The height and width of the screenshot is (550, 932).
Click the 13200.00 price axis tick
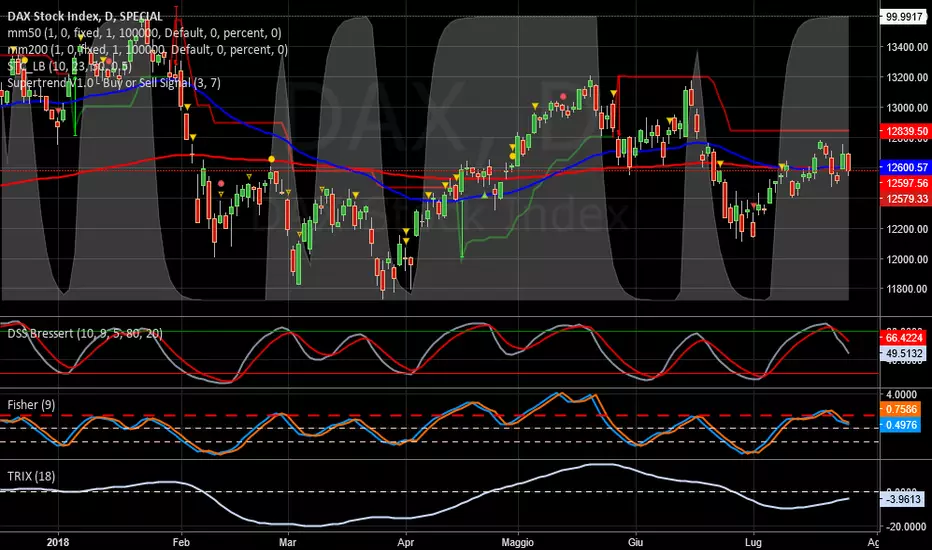point(906,77)
